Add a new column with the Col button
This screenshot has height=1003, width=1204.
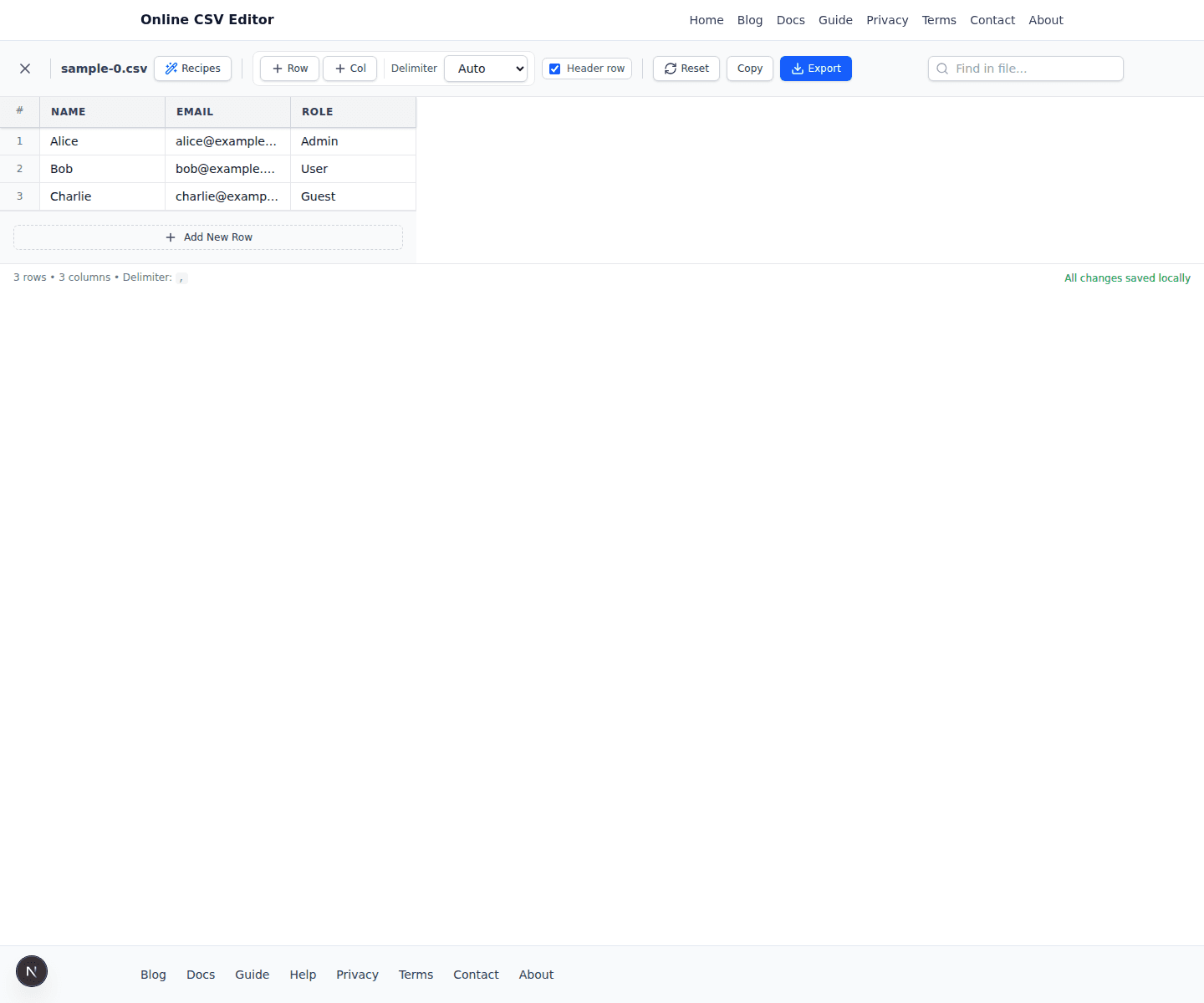pyautogui.click(x=349, y=69)
